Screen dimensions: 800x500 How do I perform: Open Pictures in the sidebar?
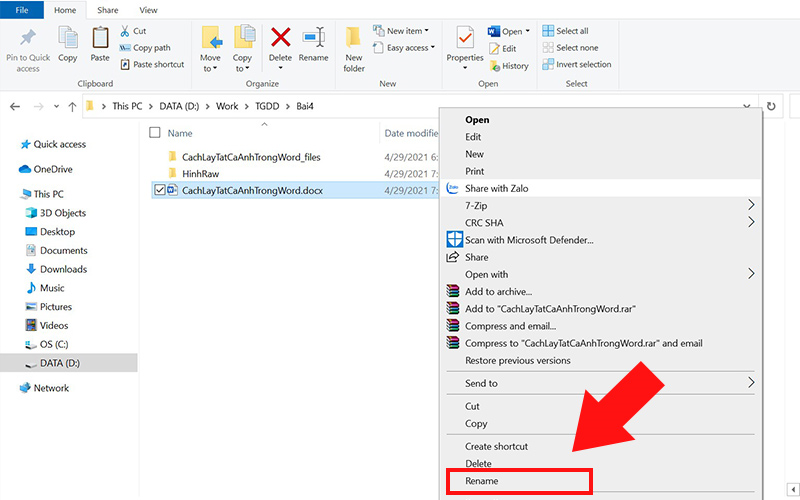(x=48, y=307)
